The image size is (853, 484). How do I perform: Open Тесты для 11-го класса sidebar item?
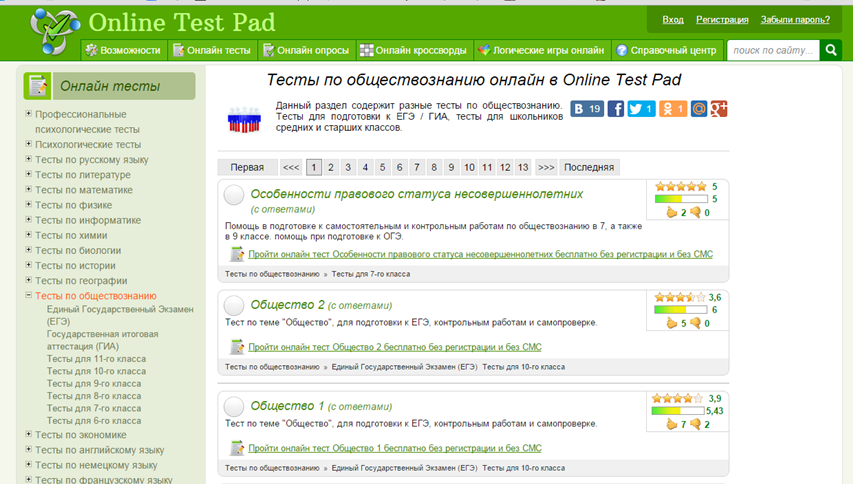coord(96,359)
